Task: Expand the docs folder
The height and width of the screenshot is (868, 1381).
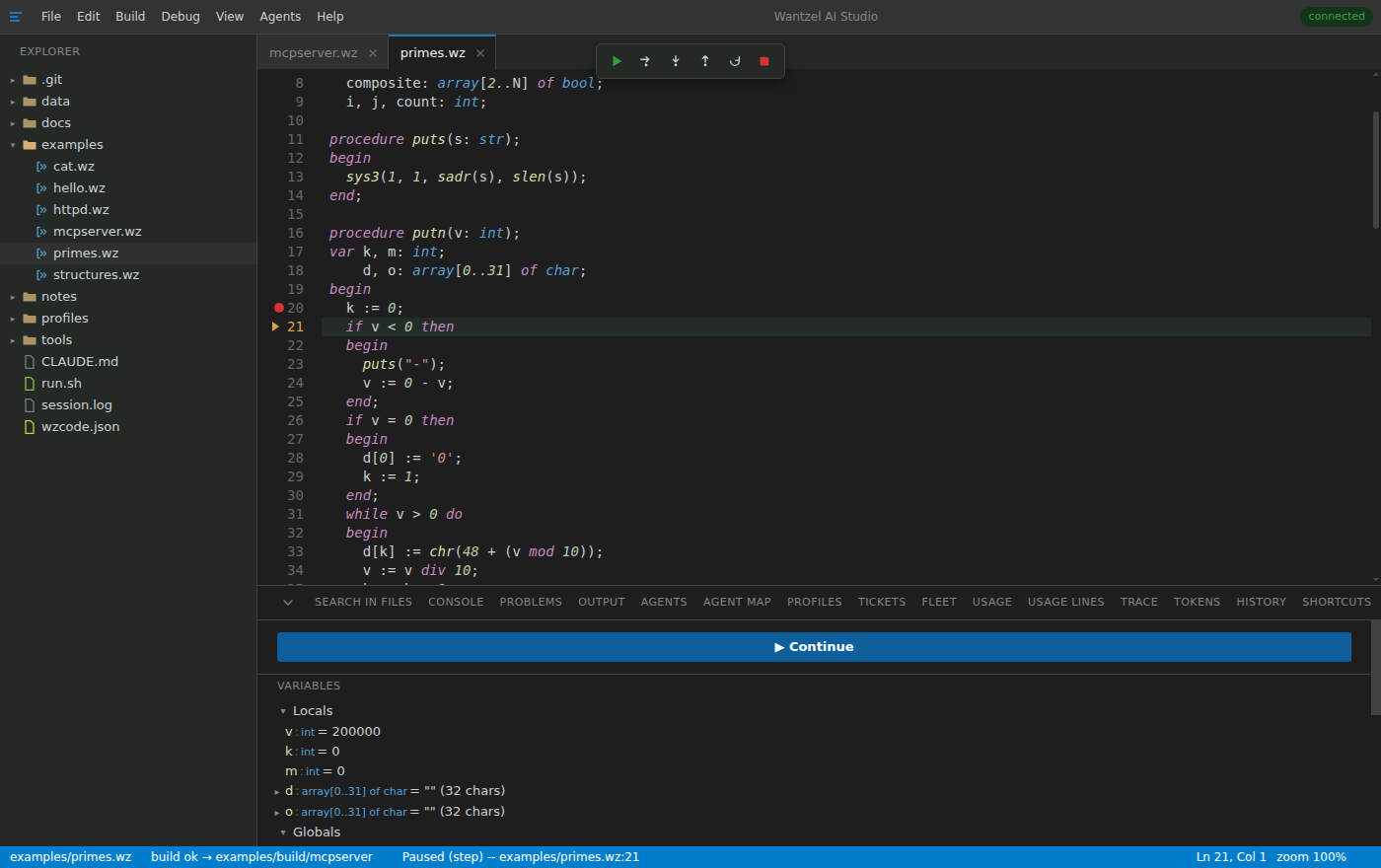Action: tap(13, 123)
